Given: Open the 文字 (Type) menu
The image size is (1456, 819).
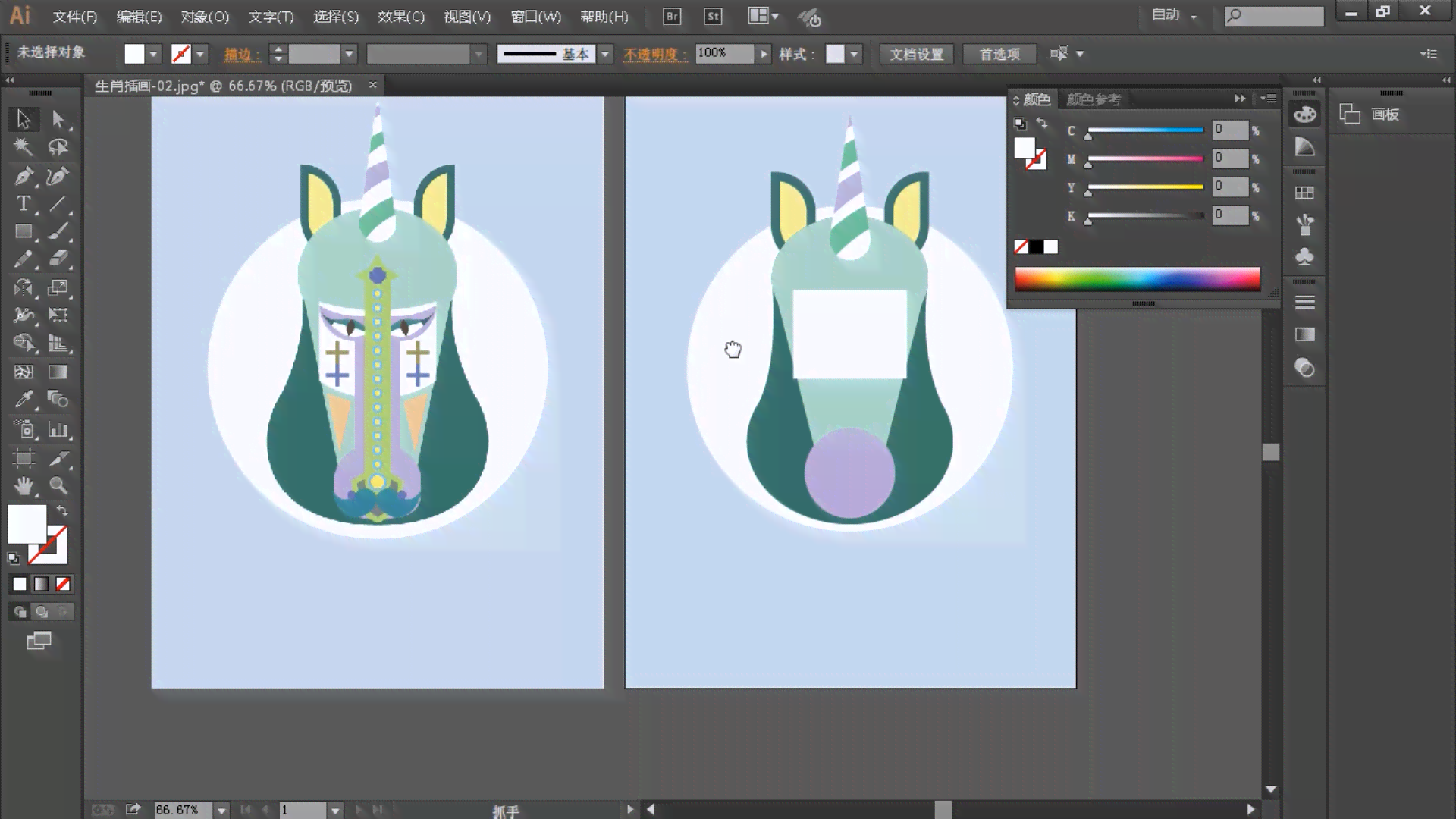Looking at the screenshot, I should pos(271,17).
